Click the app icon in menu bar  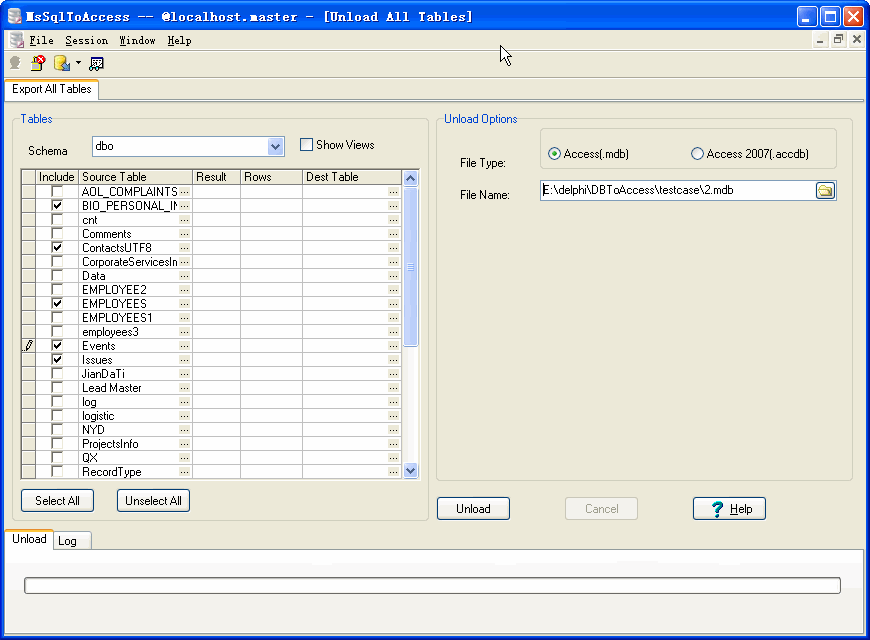pos(17,40)
